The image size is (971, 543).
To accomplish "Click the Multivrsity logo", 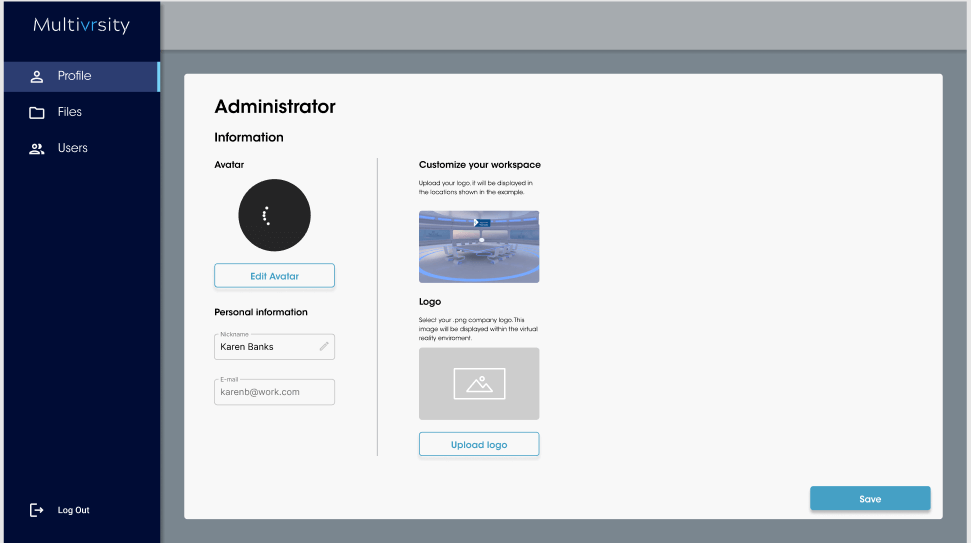I will point(81,25).
